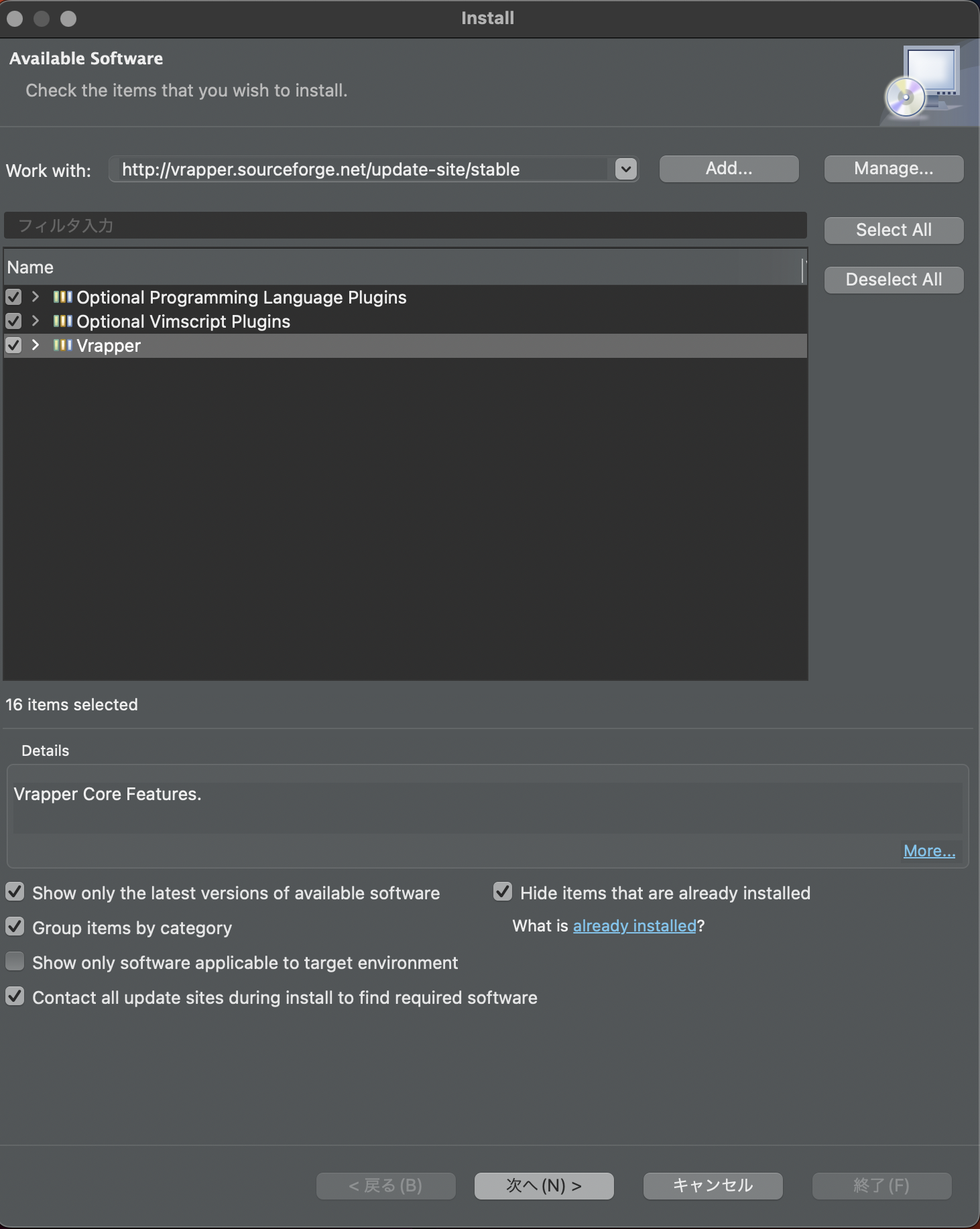Click the Select All button
Viewport: 980px width, 1229px height.
tap(894, 231)
